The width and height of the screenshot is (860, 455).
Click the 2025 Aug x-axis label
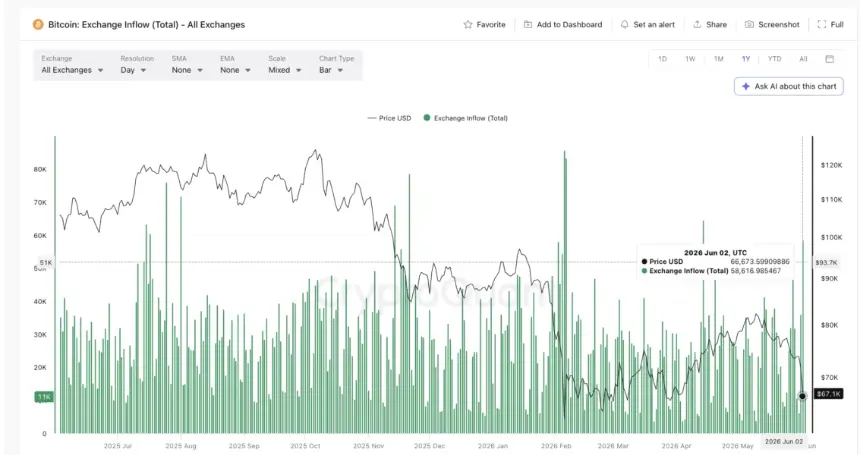181,446
